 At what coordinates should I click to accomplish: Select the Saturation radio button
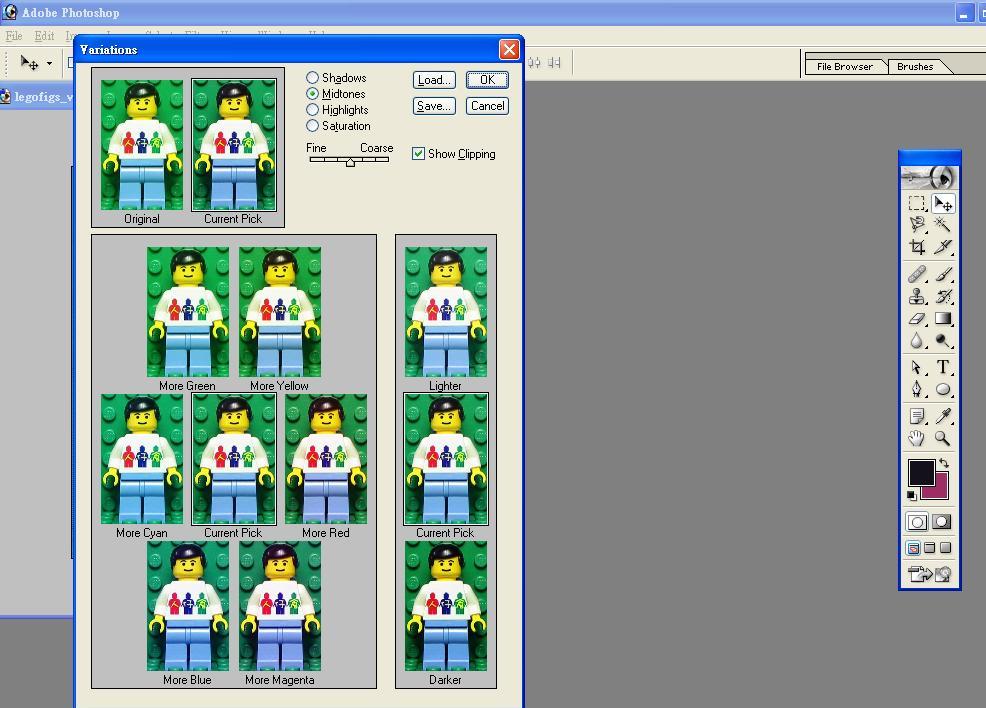[312, 126]
